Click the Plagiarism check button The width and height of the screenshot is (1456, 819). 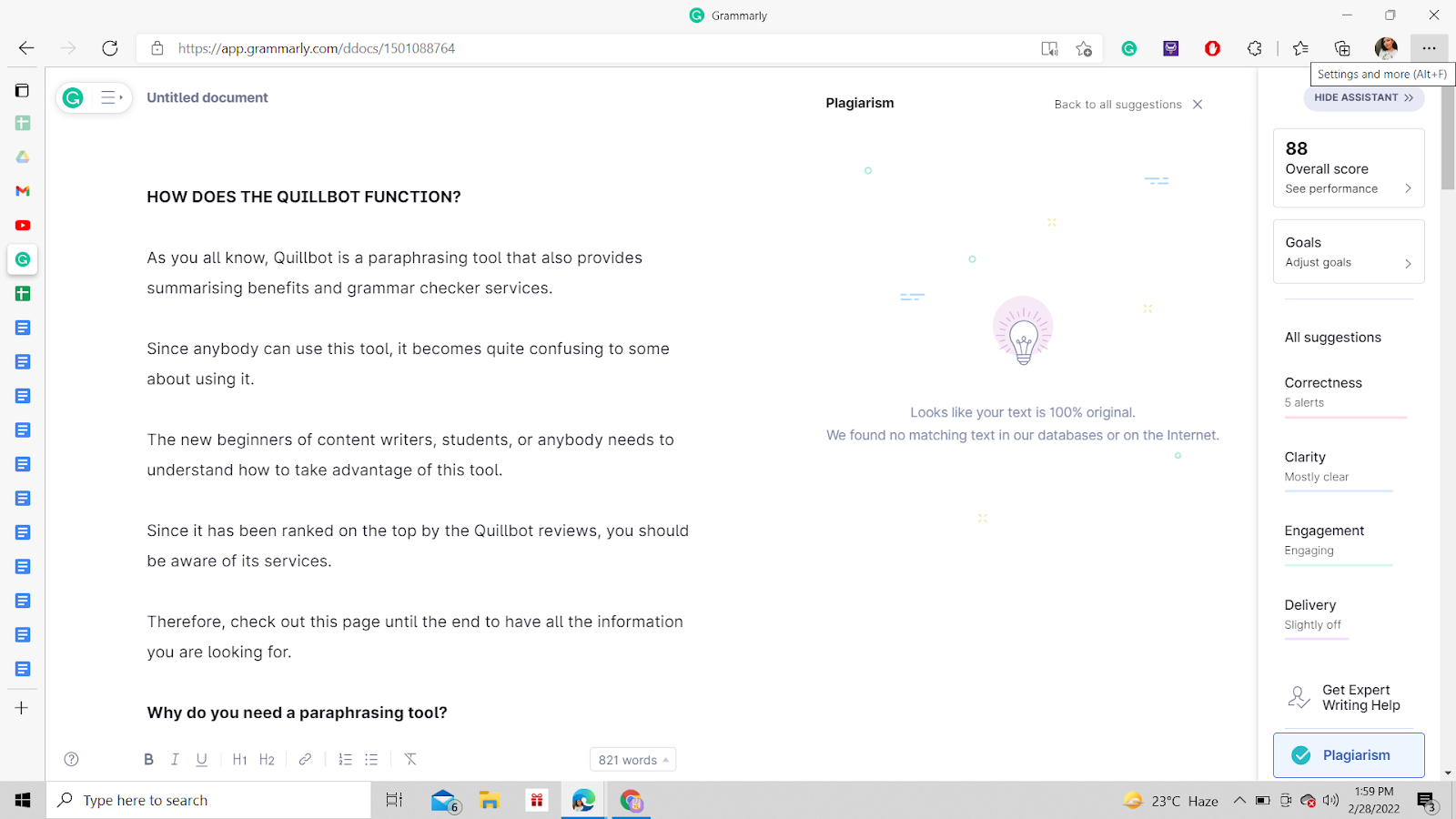point(1349,755)
